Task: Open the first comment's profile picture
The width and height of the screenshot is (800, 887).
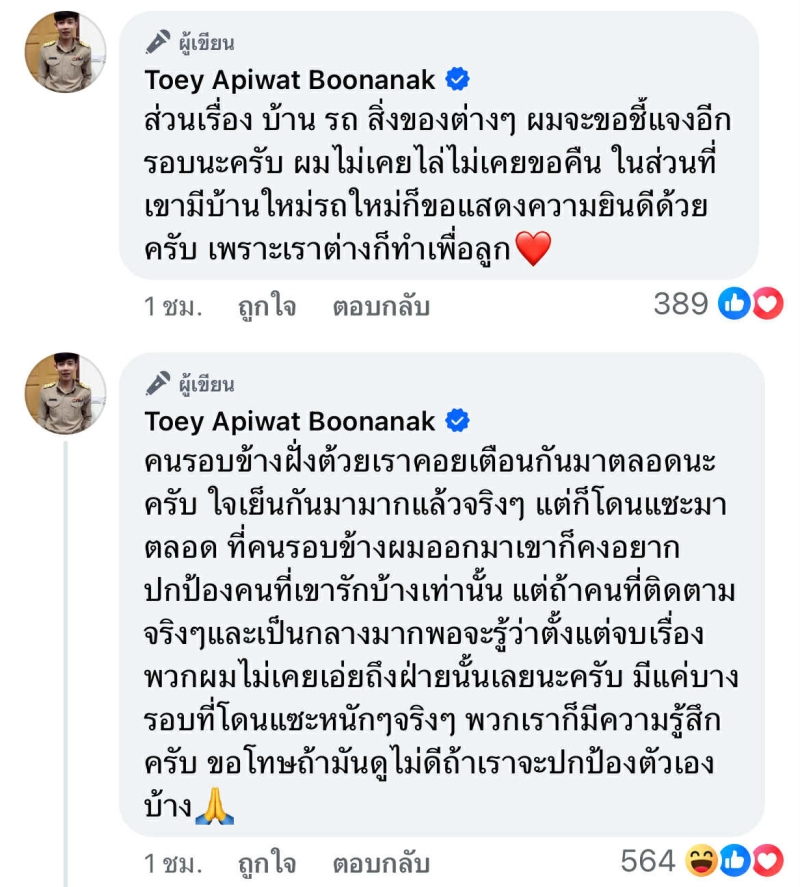Action: pos(65,52)
